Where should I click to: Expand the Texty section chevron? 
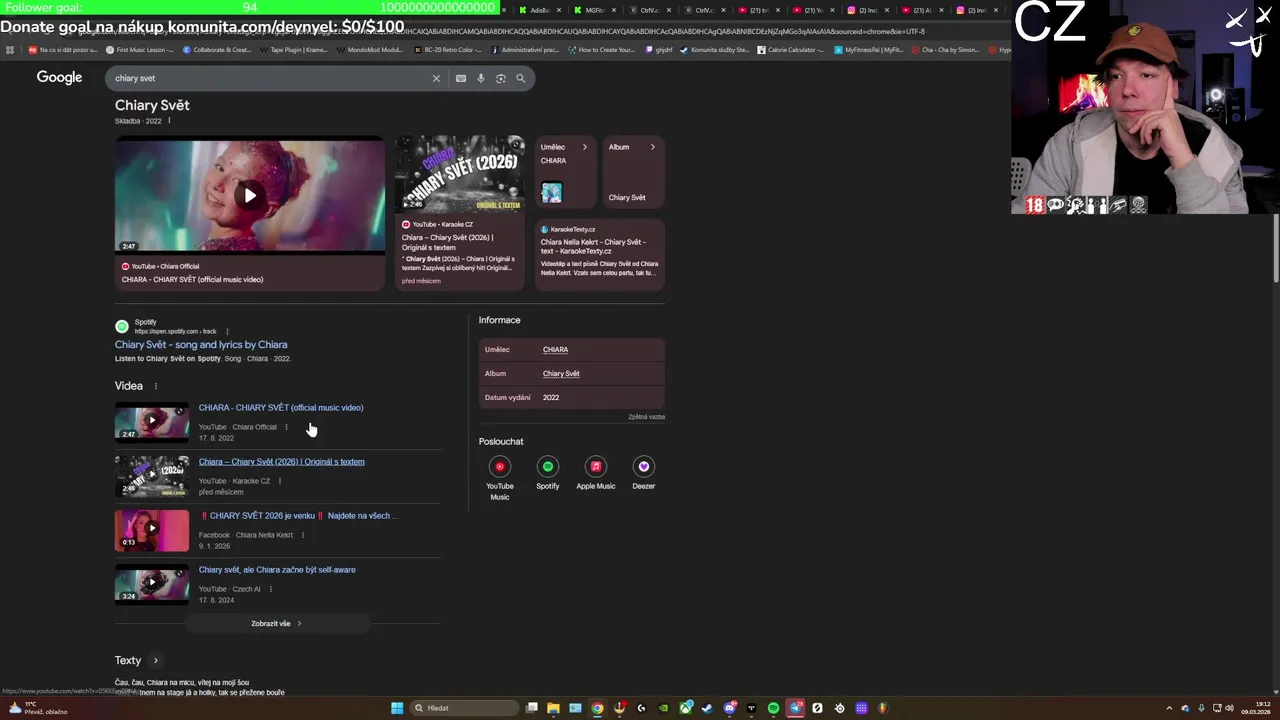[155, 660]
